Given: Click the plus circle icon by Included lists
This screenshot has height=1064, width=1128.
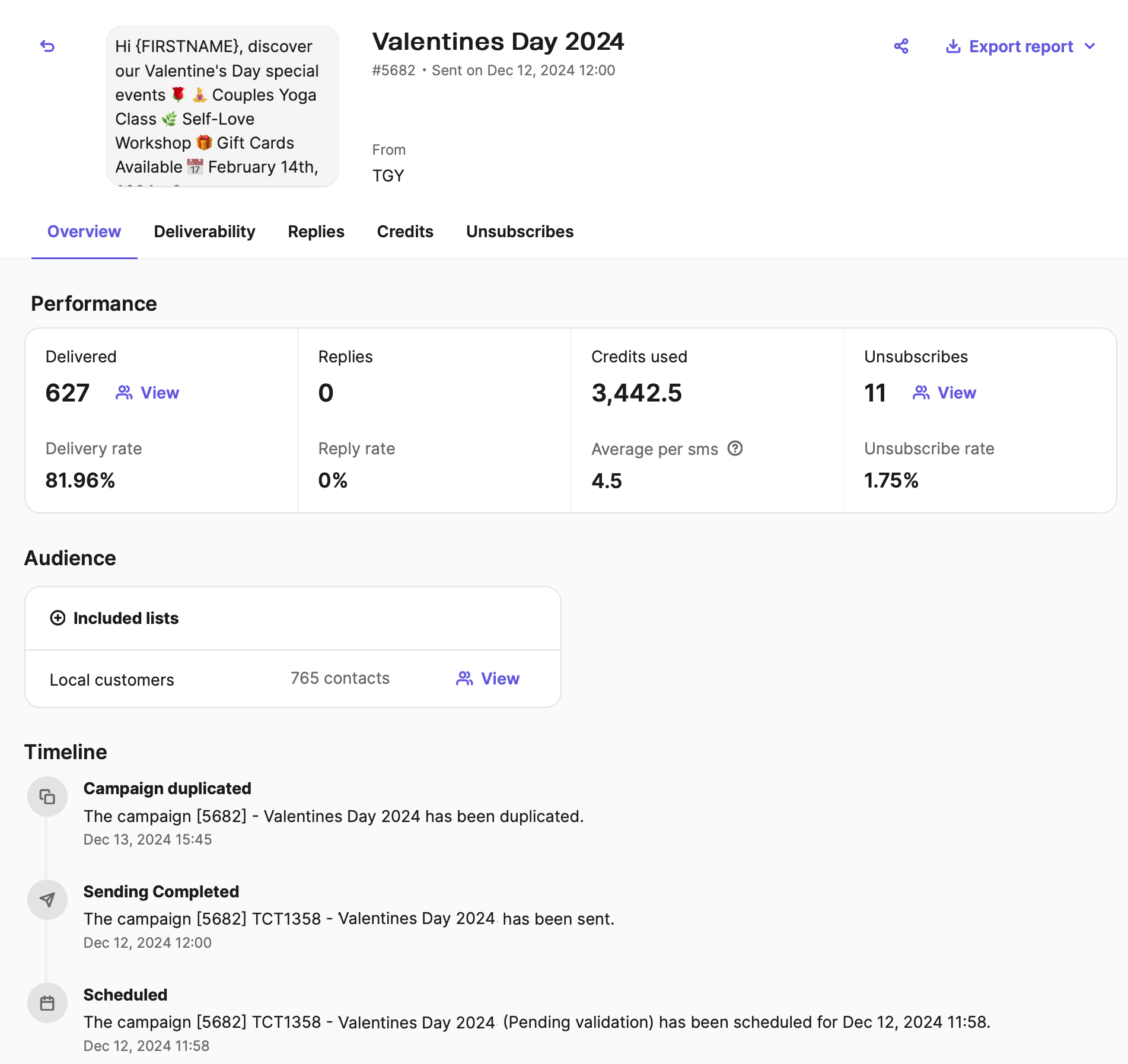Looking at the screenshot, I should pos(58,618).
